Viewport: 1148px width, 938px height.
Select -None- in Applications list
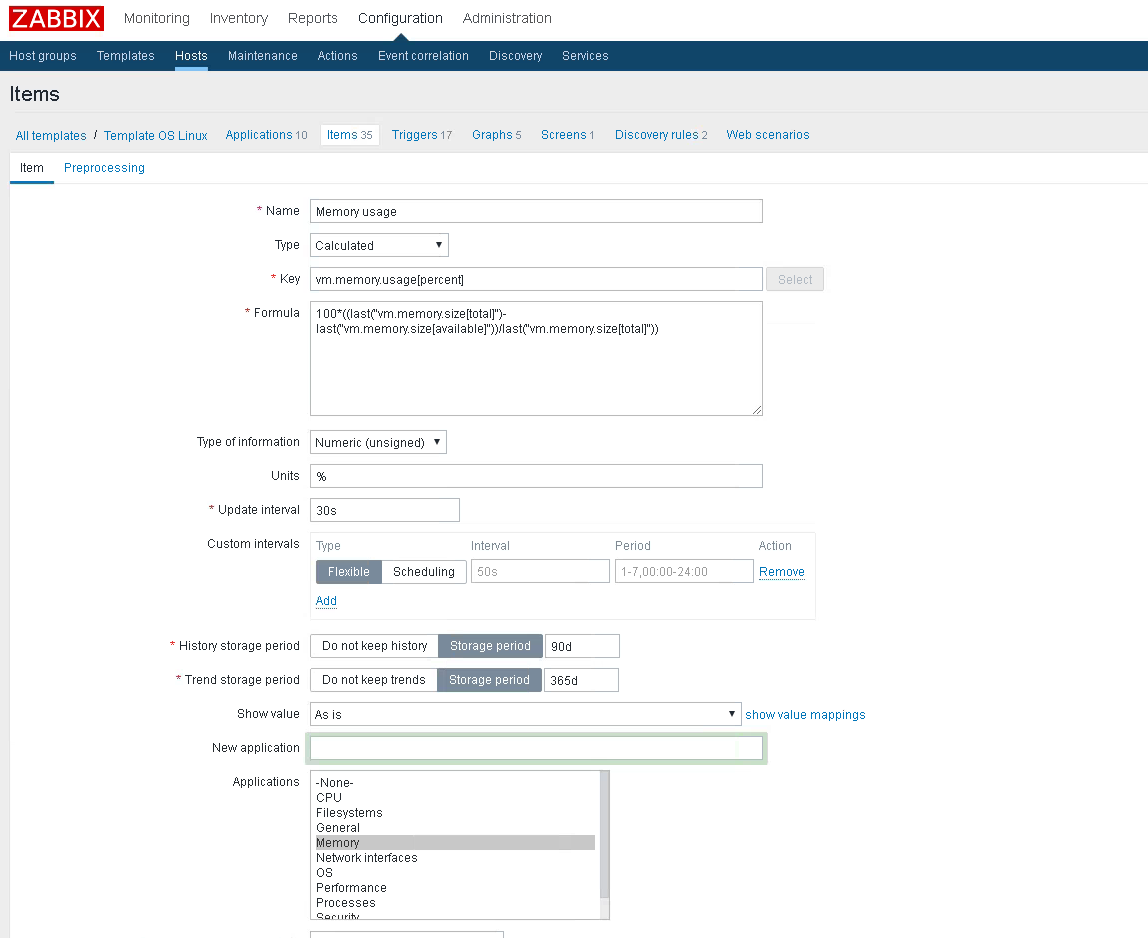[x=455, y=783]
